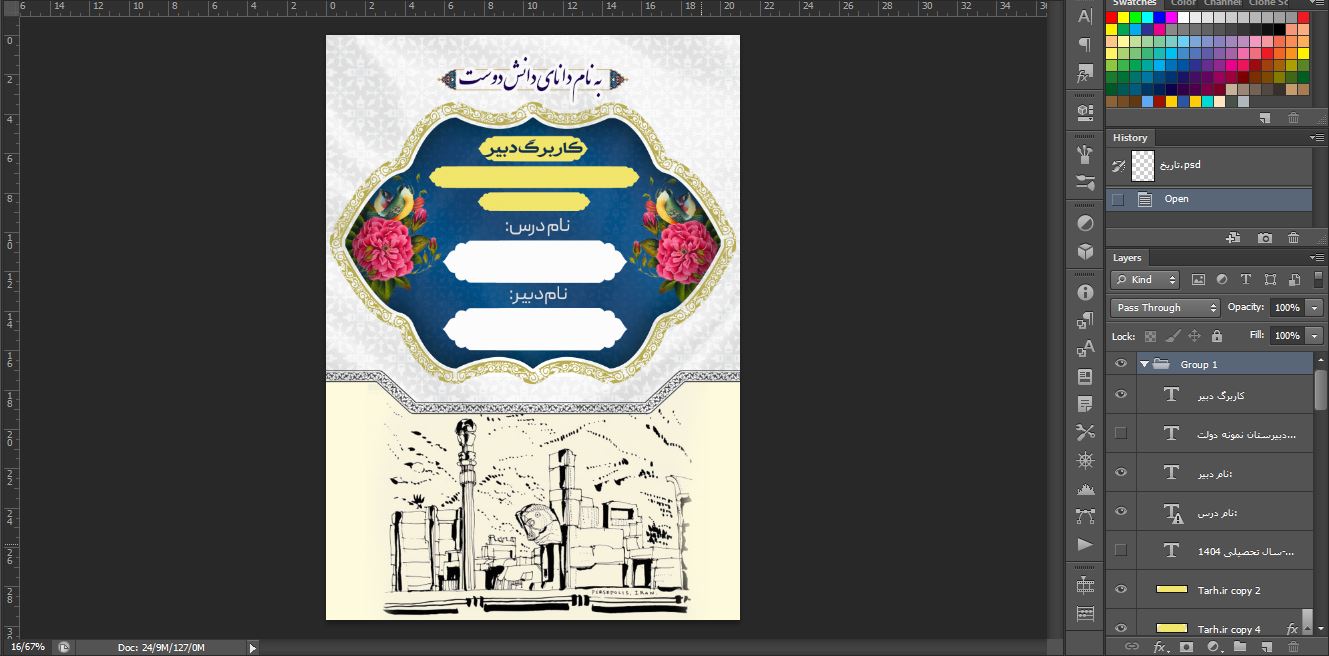Create a new layer icon in Layers panel
The image size is (1329, 656).
click(x=1267, y=647)
